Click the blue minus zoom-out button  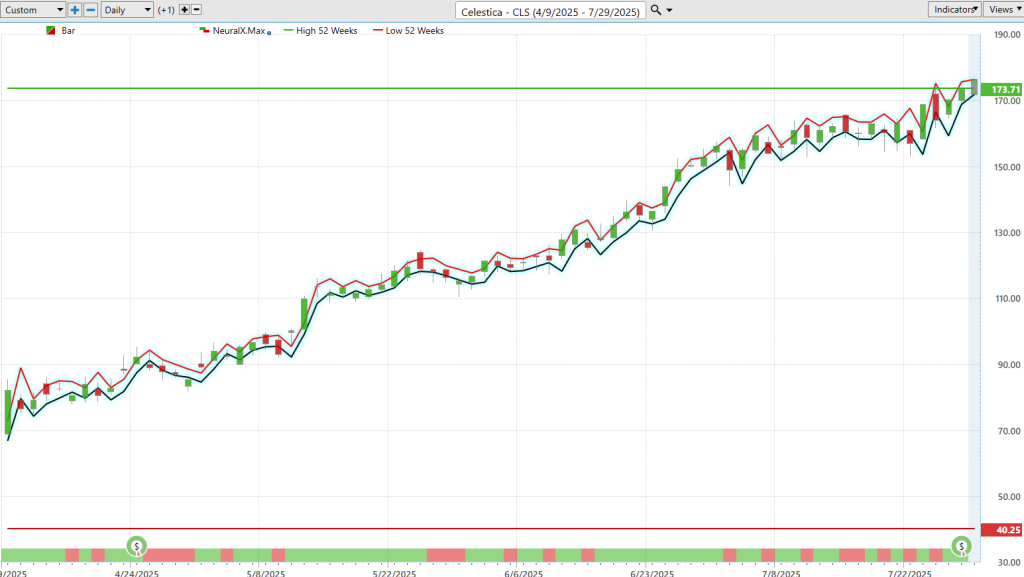click(91, 10)
